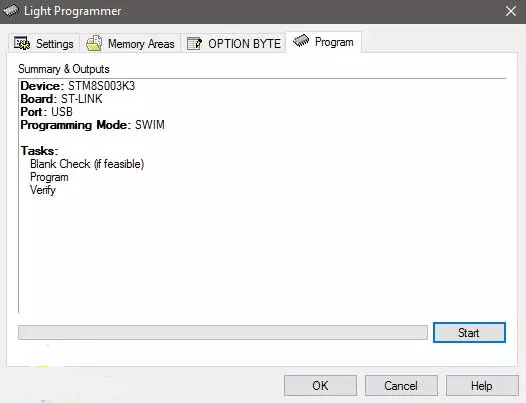Cancel the Light Programmer dialog
The height and width of the screenshot is (403, 526).
click(401, 386)
